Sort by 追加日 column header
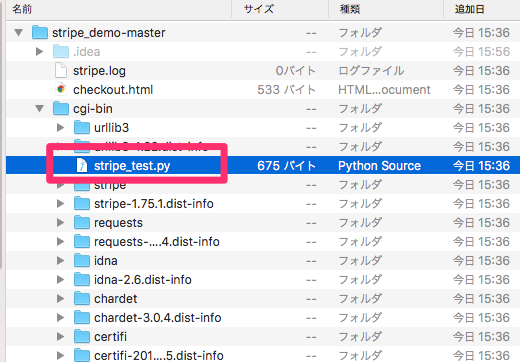520x362 pixels. pyautogui.click(x=482, y=9)
